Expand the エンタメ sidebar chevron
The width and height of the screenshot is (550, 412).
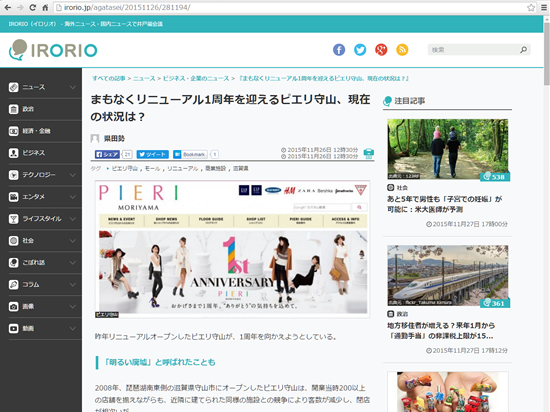click(x=73, y=197)
